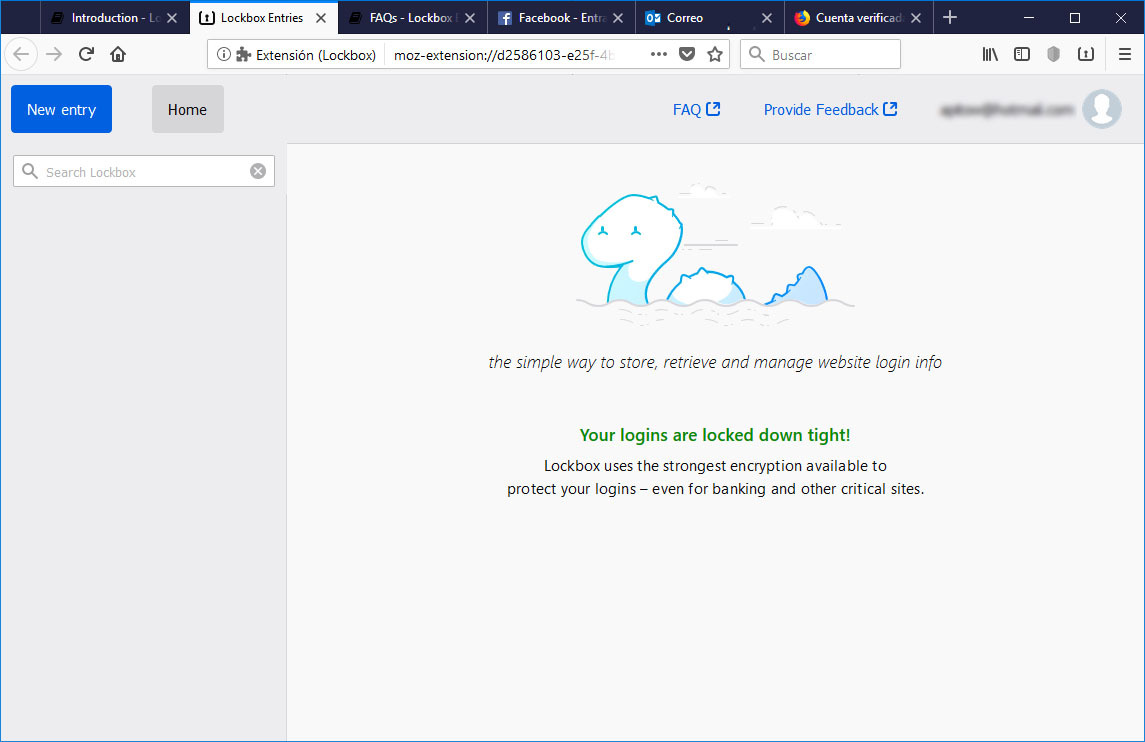Open the Firefox hamburger menu

[1125, 54]
